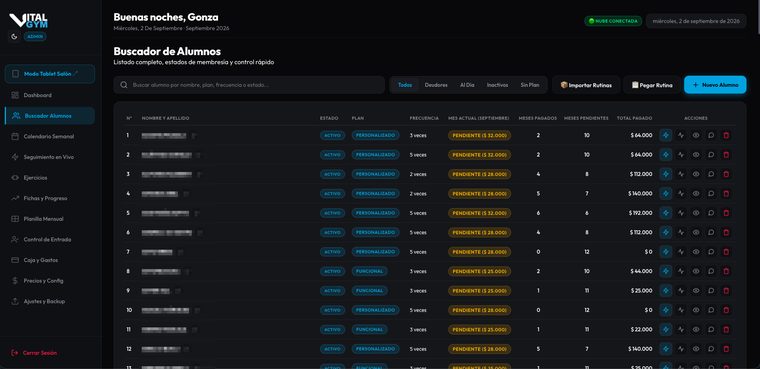Click the blue sparkle action in row 9
The image size is (760, 369).
coord(666,290)
